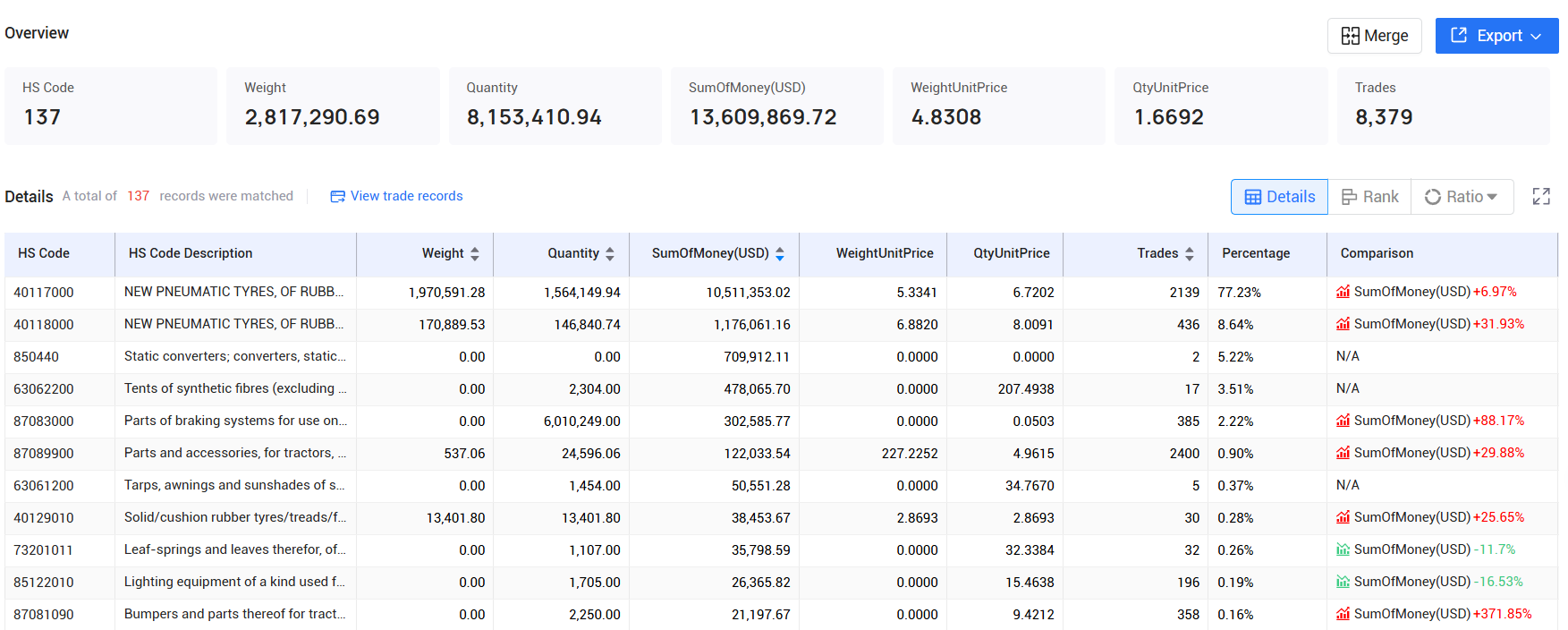Click chart icon for 87089900 comparison
Image resolution: width=1568 pixels, height=630 pixels.
tap(1343, 453)
